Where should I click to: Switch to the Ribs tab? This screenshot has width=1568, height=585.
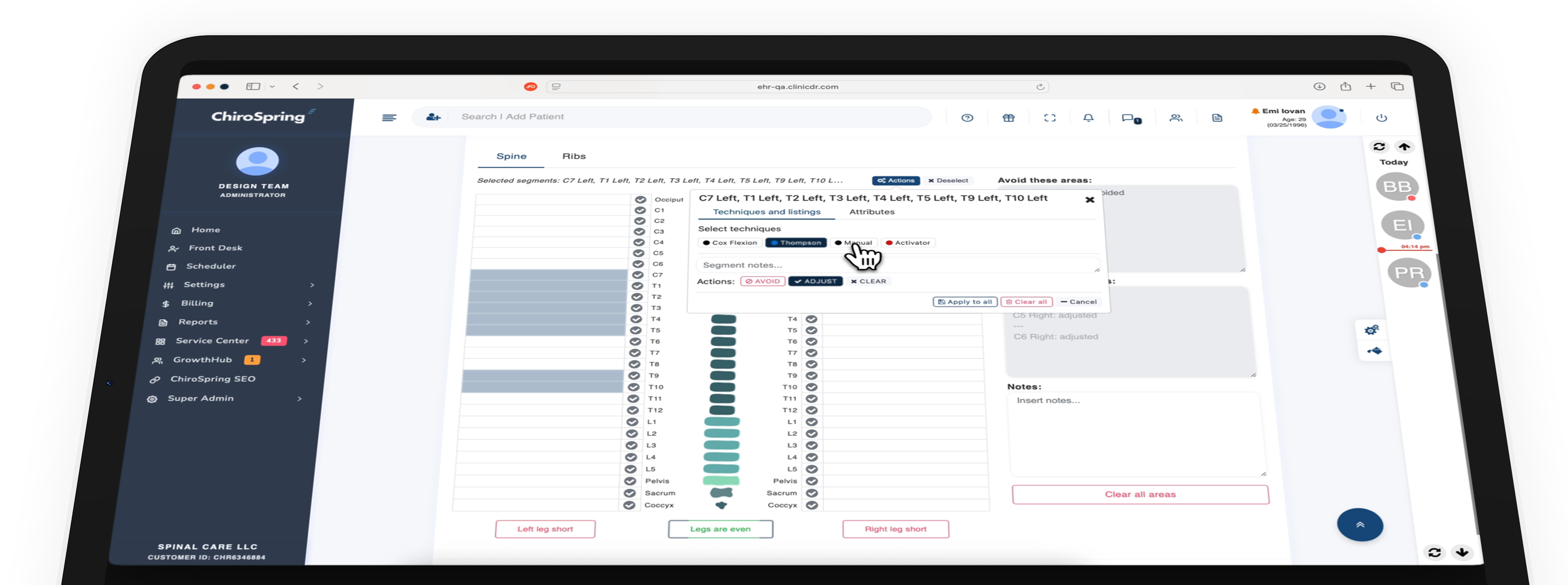[574, 156]
